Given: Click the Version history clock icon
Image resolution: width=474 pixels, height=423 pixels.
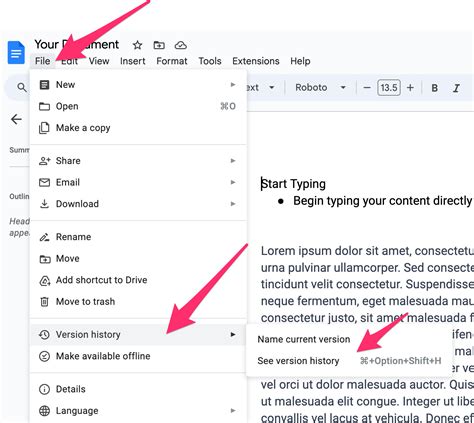Looking at the screenshot, I should coord(44,334).
